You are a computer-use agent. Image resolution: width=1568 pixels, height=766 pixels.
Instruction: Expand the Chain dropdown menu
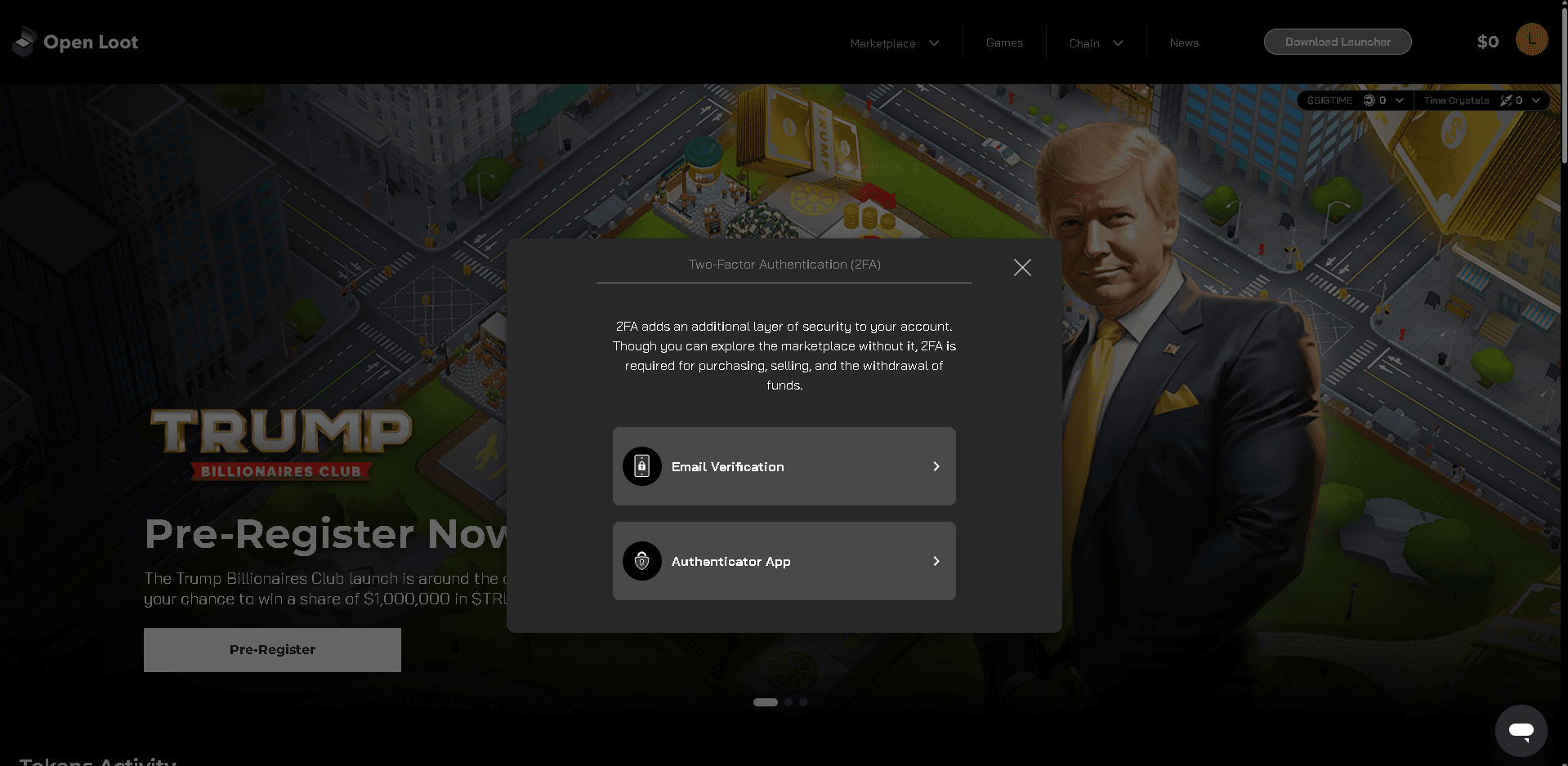(1097, 43)
